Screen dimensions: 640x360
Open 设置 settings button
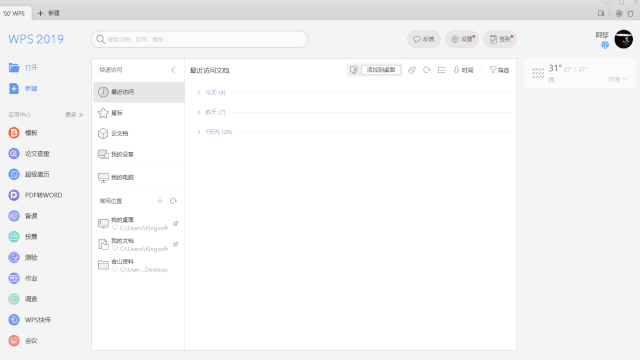pos(462,39)
